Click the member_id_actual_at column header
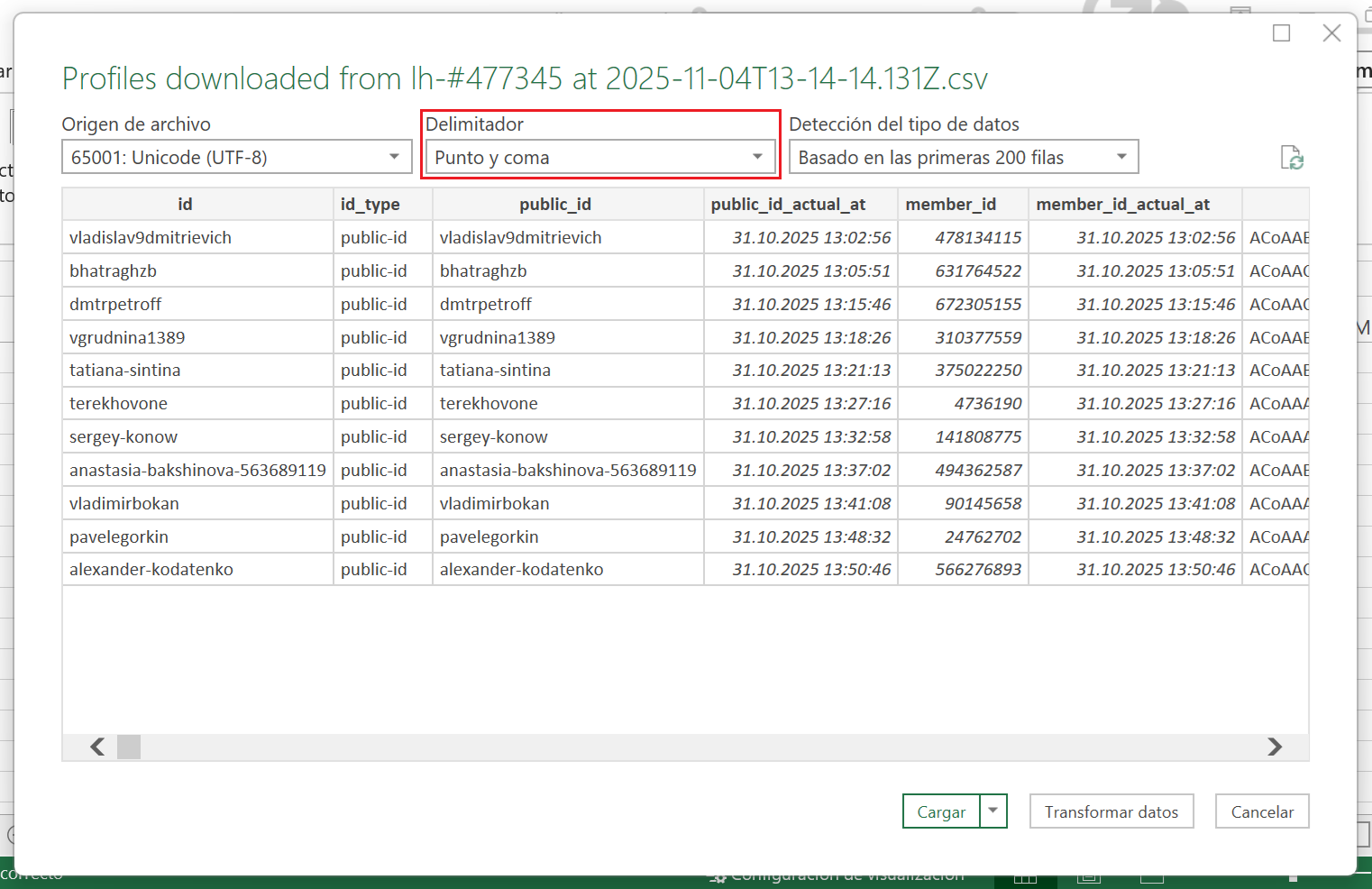The width and height of the screenshot is (1372, 889). (1122, 205)
